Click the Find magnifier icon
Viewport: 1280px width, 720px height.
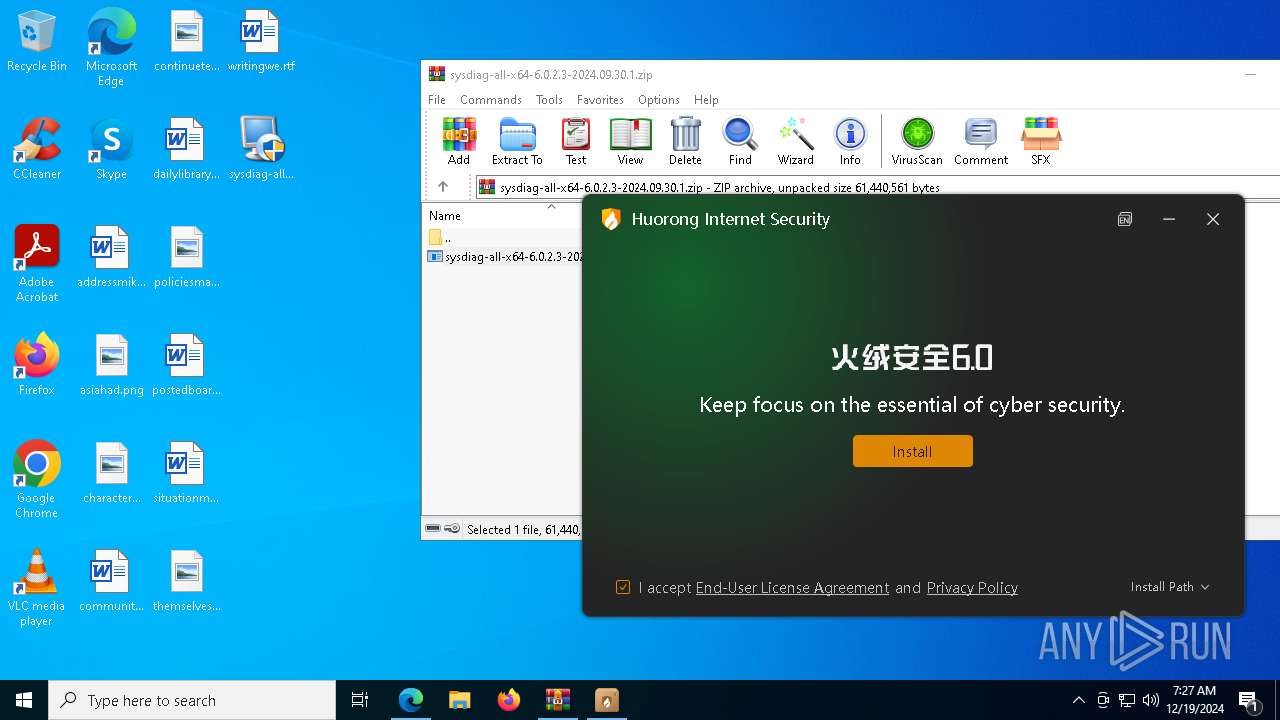pos(740,141)
